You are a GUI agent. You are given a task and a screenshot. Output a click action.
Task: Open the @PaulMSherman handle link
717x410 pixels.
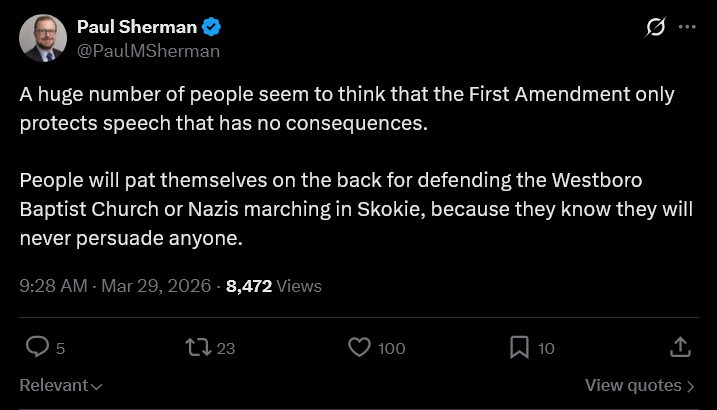[148, 49]
